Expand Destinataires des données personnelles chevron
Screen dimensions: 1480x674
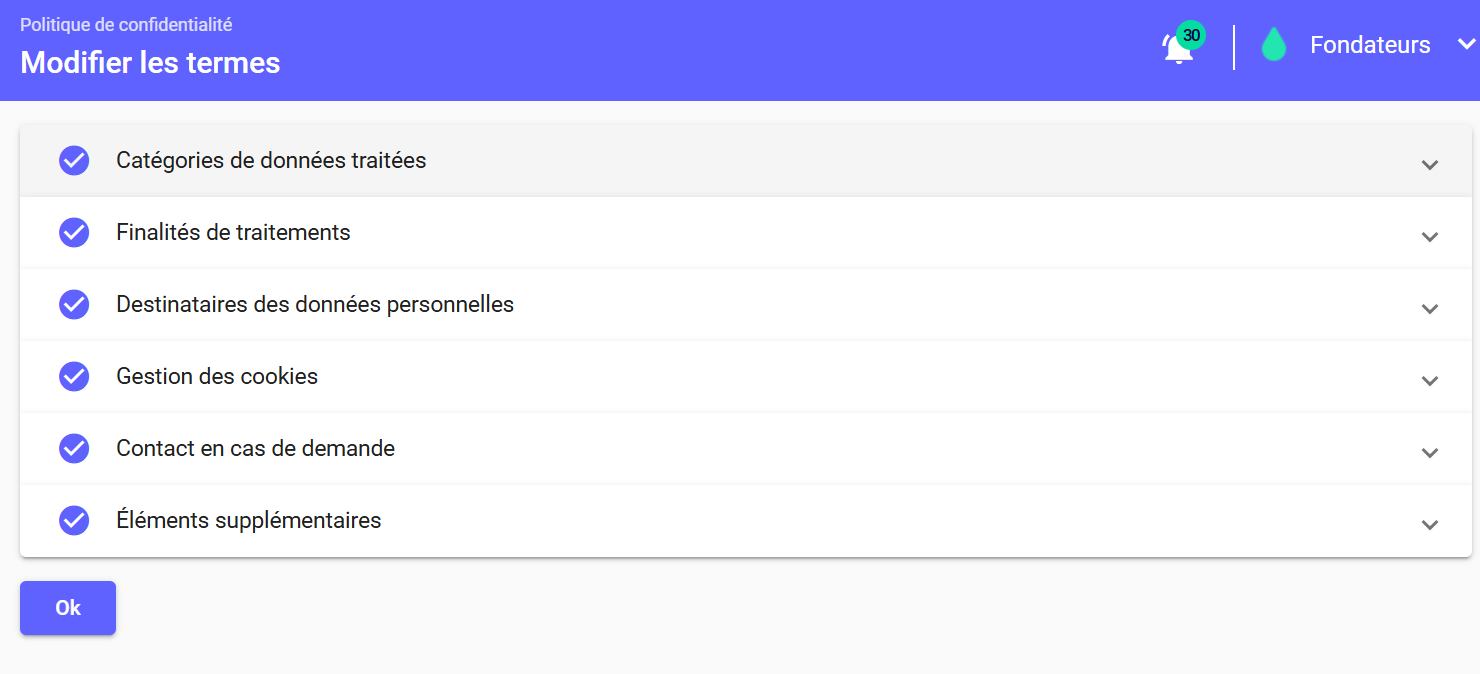(1430, 308)
